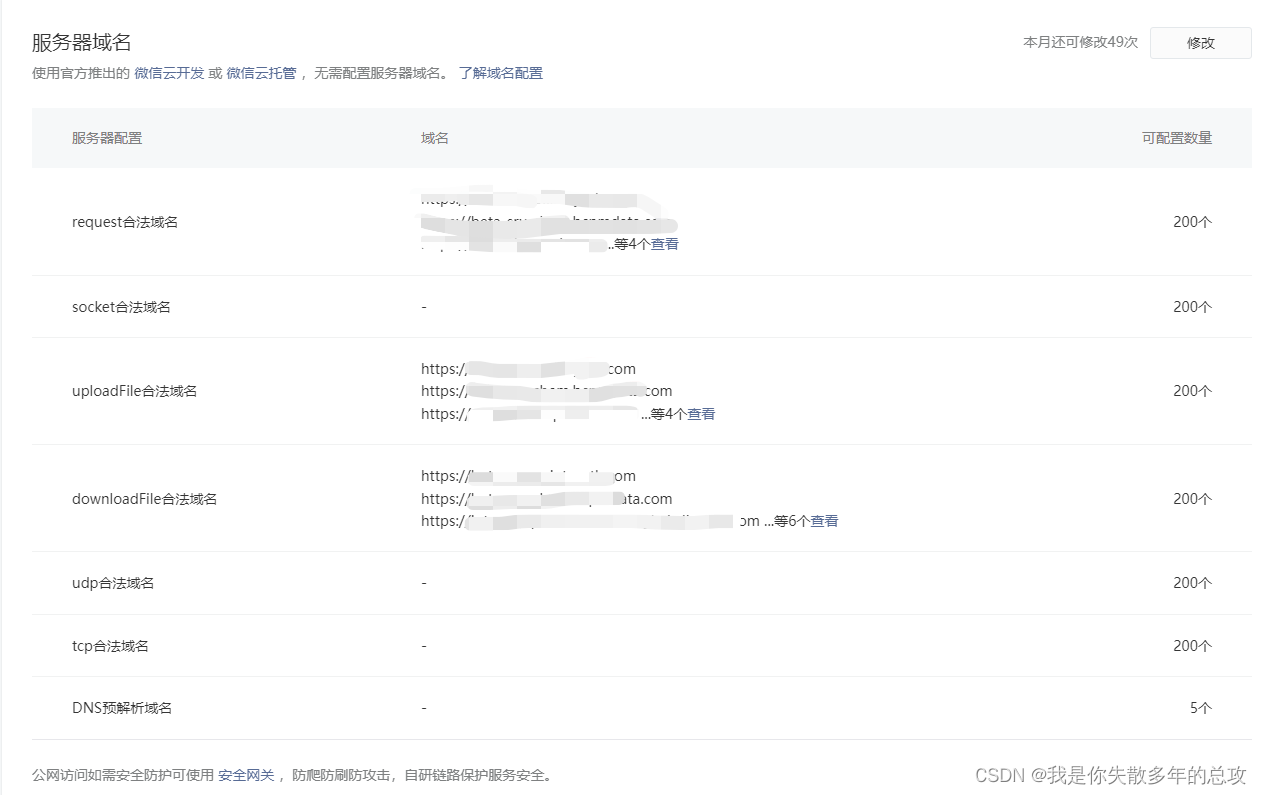Open the 微信云开发 link
Image resolution: width=1262 pixels, height=795 pixels.
[x=167, y=72]
